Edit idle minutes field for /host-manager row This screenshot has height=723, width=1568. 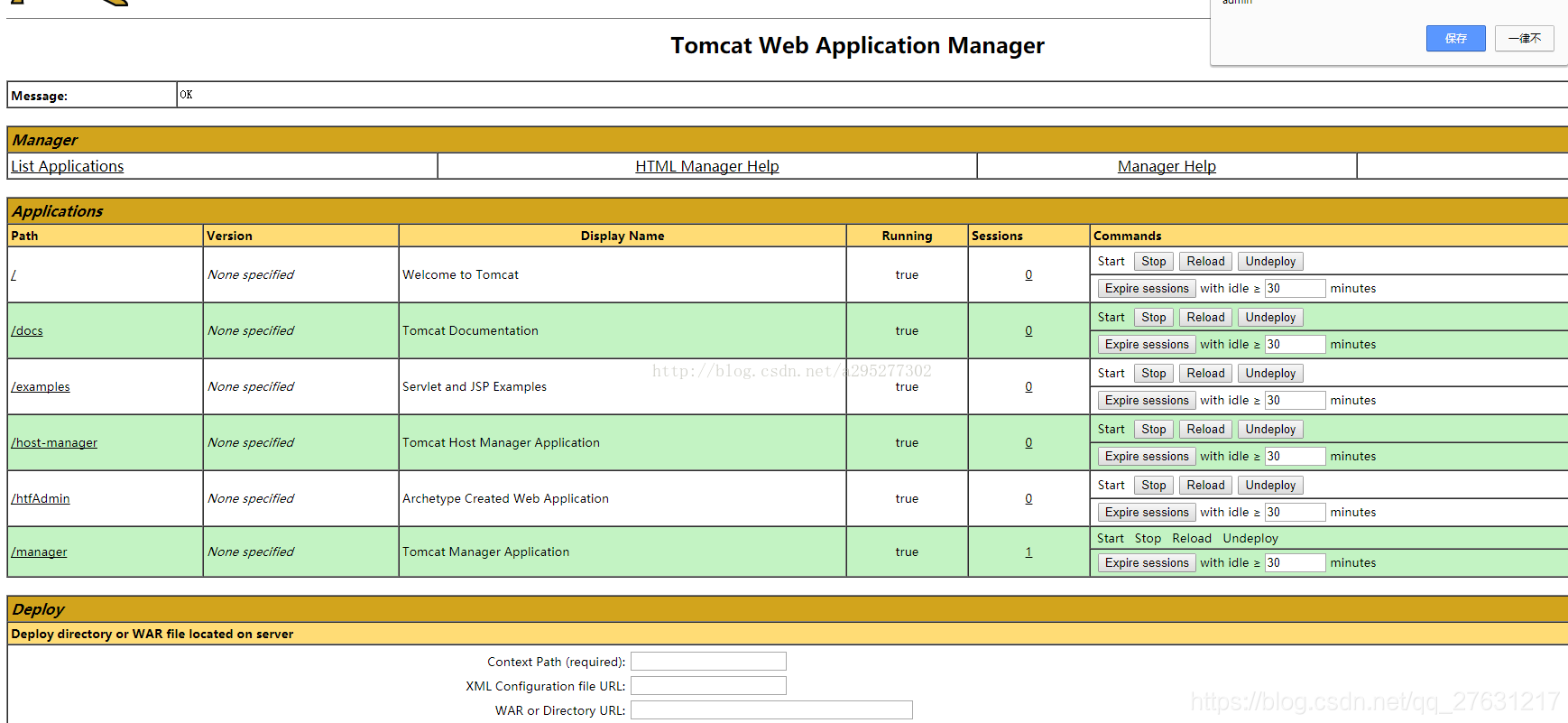[1295, 457]
